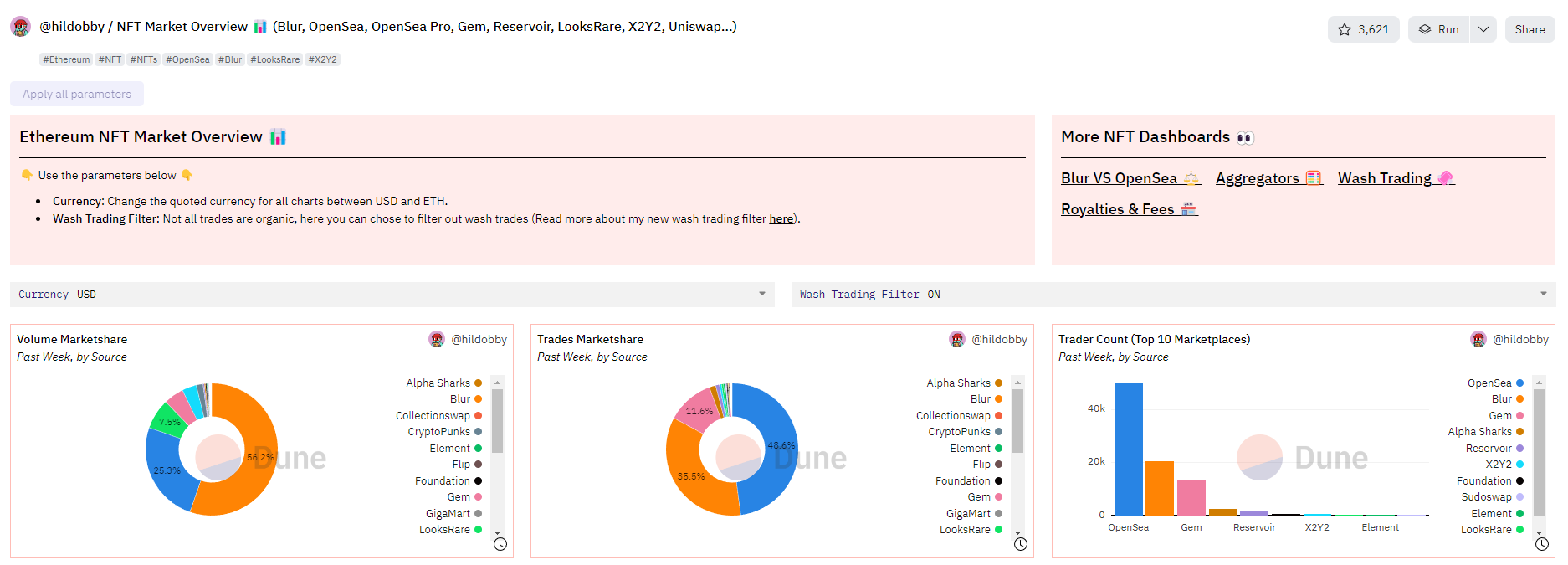1568x565 pixels.
Task: Click the Run button
Action: [x=1438, y=29]
